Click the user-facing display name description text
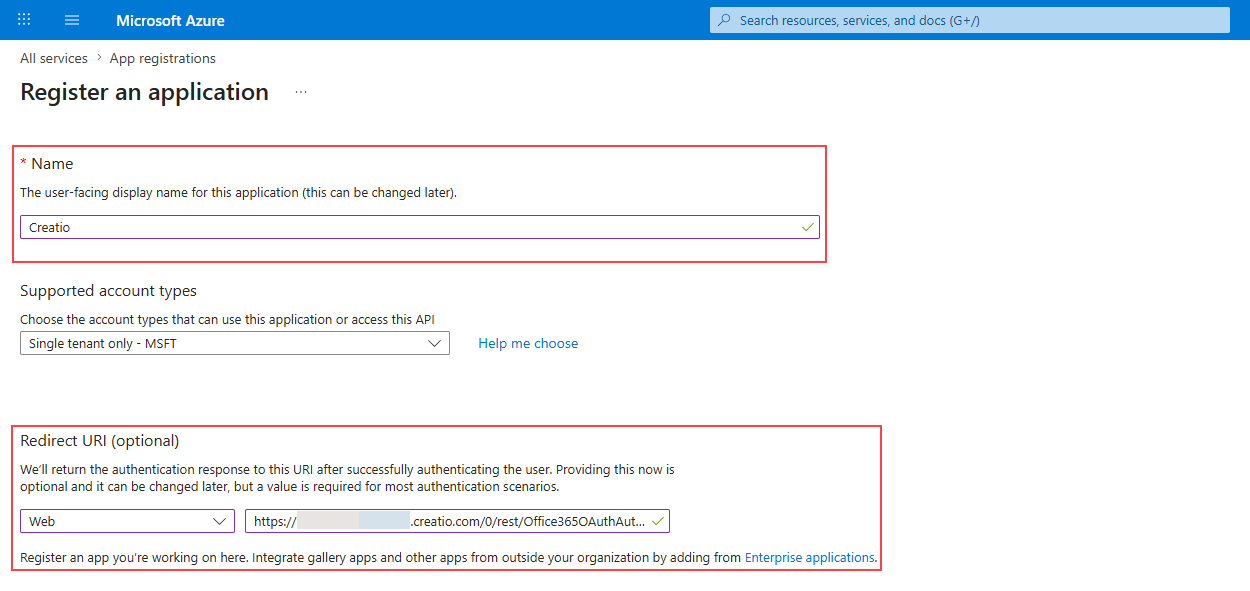The height and width of the screenshot is (591, 1250). coord(238,192)
